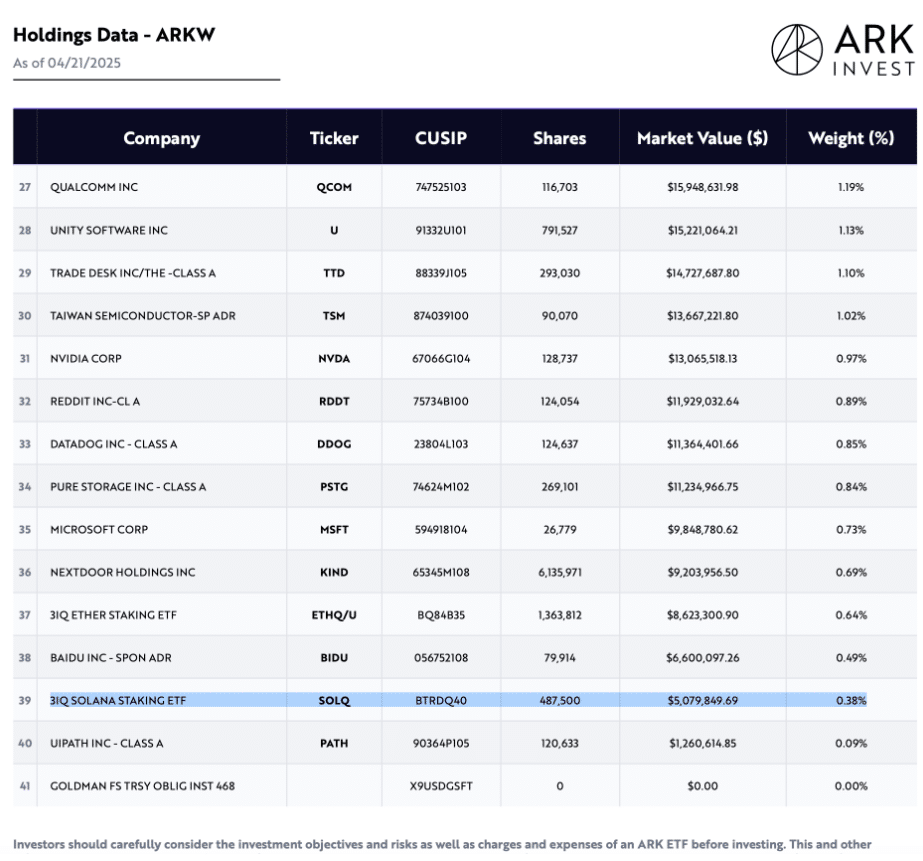Select GOLDMAN FS TRSY OBLIG INST 468
The height and width of the screenshot is (861, 923).
pos(142,786)
